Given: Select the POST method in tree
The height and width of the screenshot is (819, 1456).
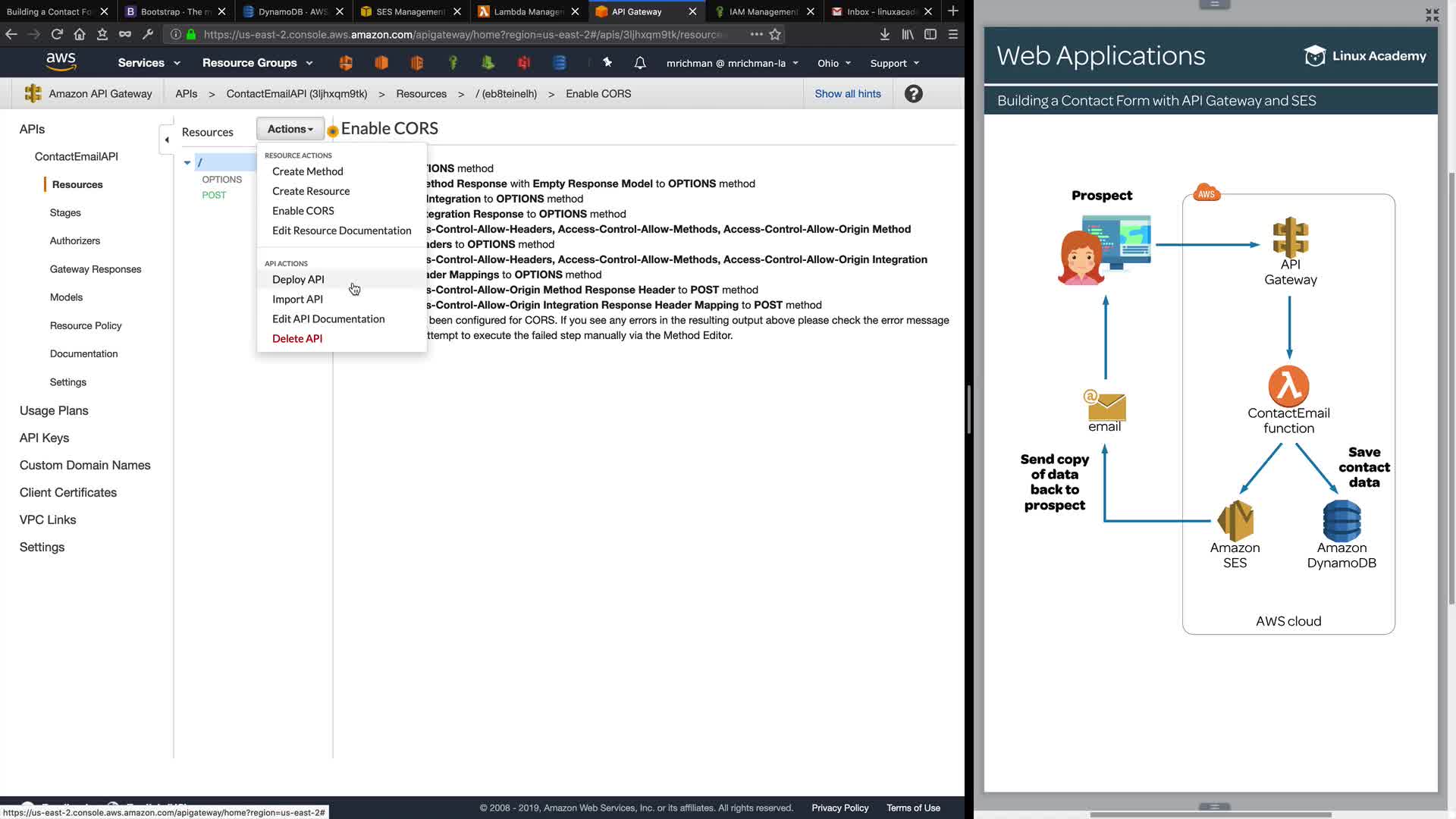Looking at the screenshot, I should click(214, 195).
